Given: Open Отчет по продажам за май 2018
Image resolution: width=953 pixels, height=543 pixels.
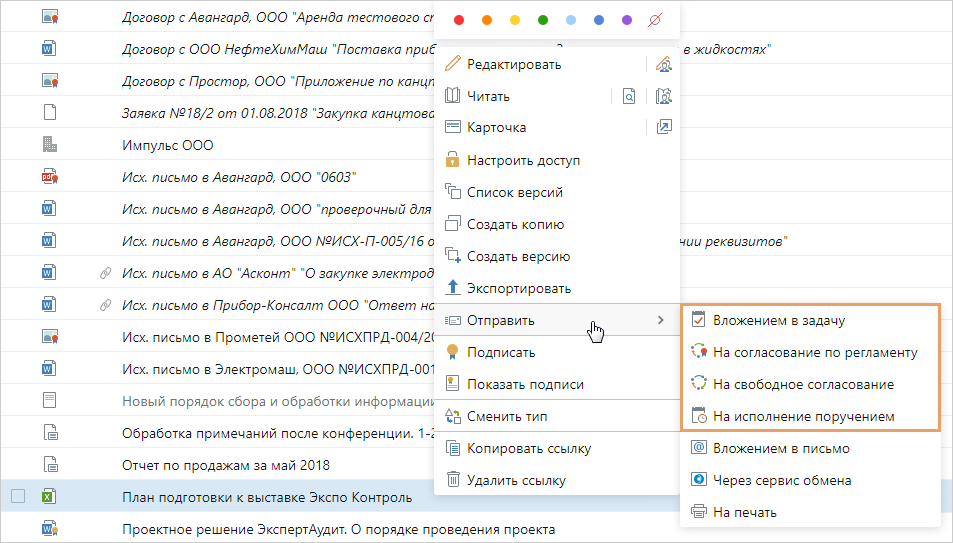Looking at the screenshot, I should tap(225, 465).
